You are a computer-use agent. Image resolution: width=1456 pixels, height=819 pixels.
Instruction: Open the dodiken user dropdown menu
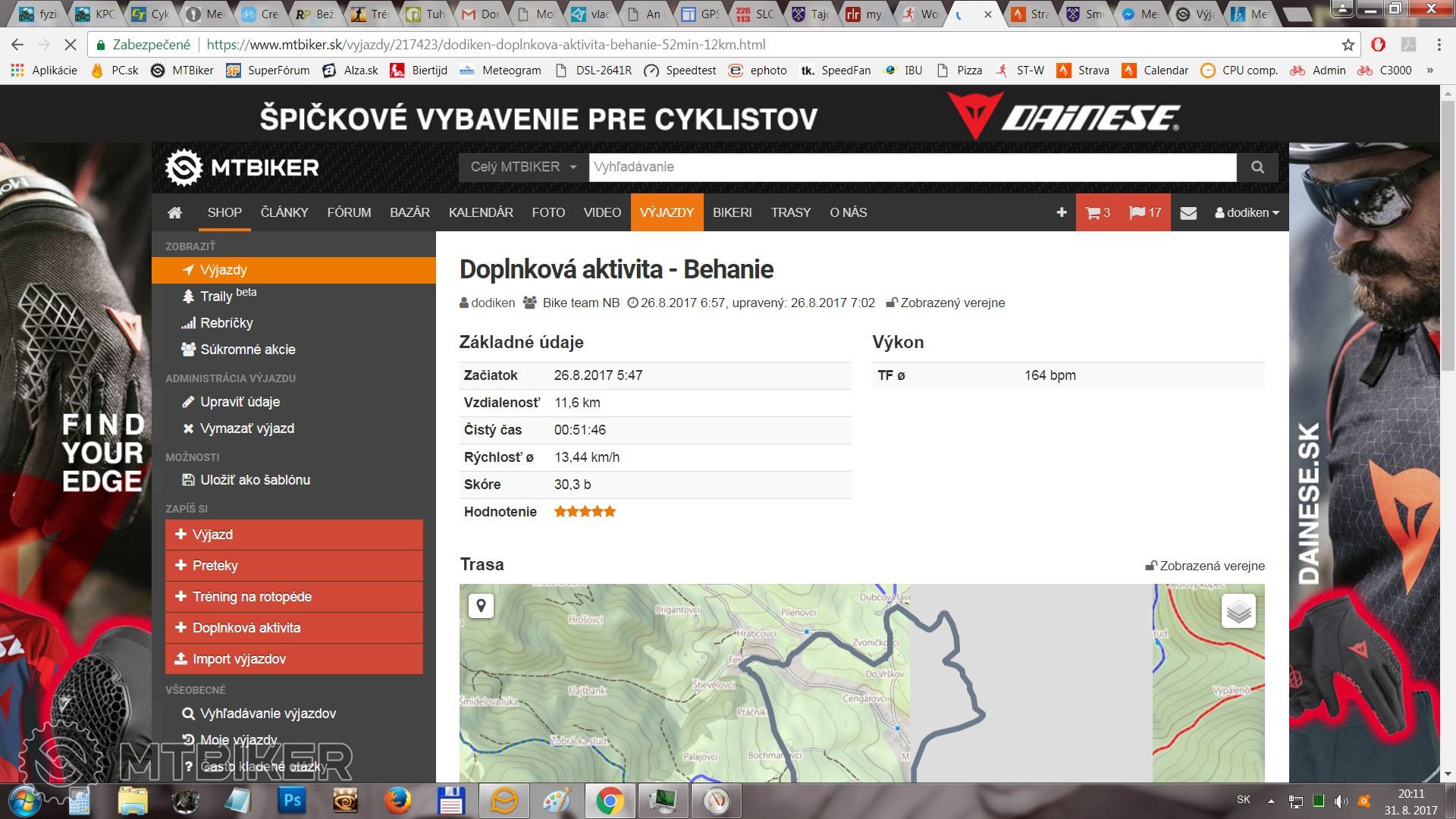tap(1247, 212)
